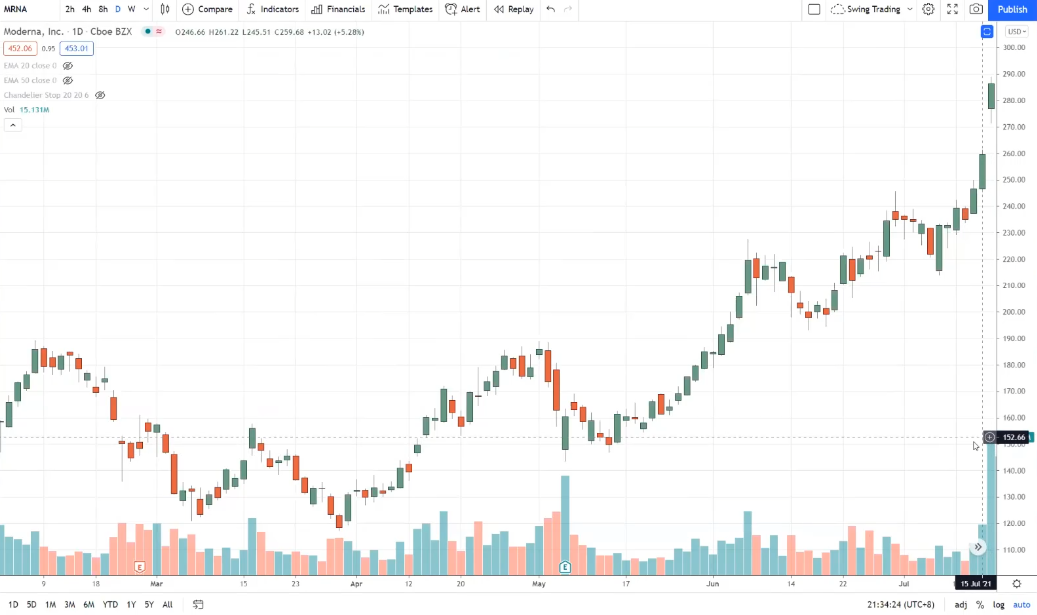The width and height of the screenshot is (1037, 615).
Task: Open the timezone menu showing UTC+8
Action: (901, 604)
